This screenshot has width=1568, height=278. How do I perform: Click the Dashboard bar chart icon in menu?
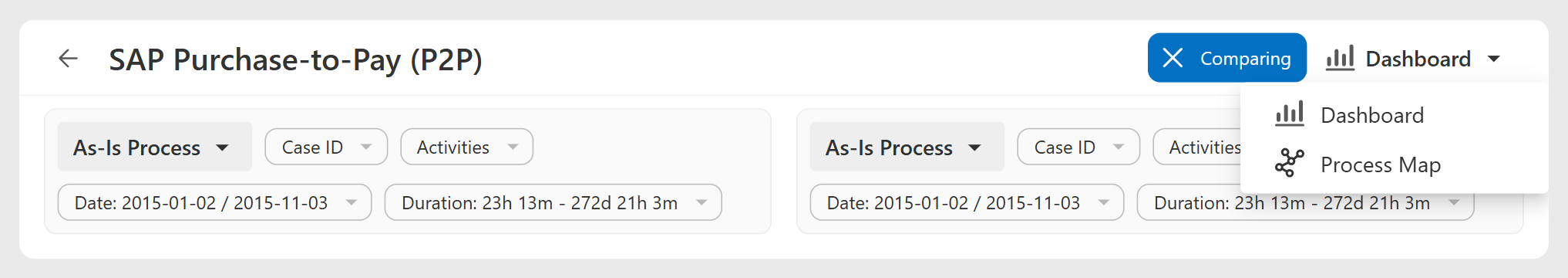click(x=1290, y=114)
